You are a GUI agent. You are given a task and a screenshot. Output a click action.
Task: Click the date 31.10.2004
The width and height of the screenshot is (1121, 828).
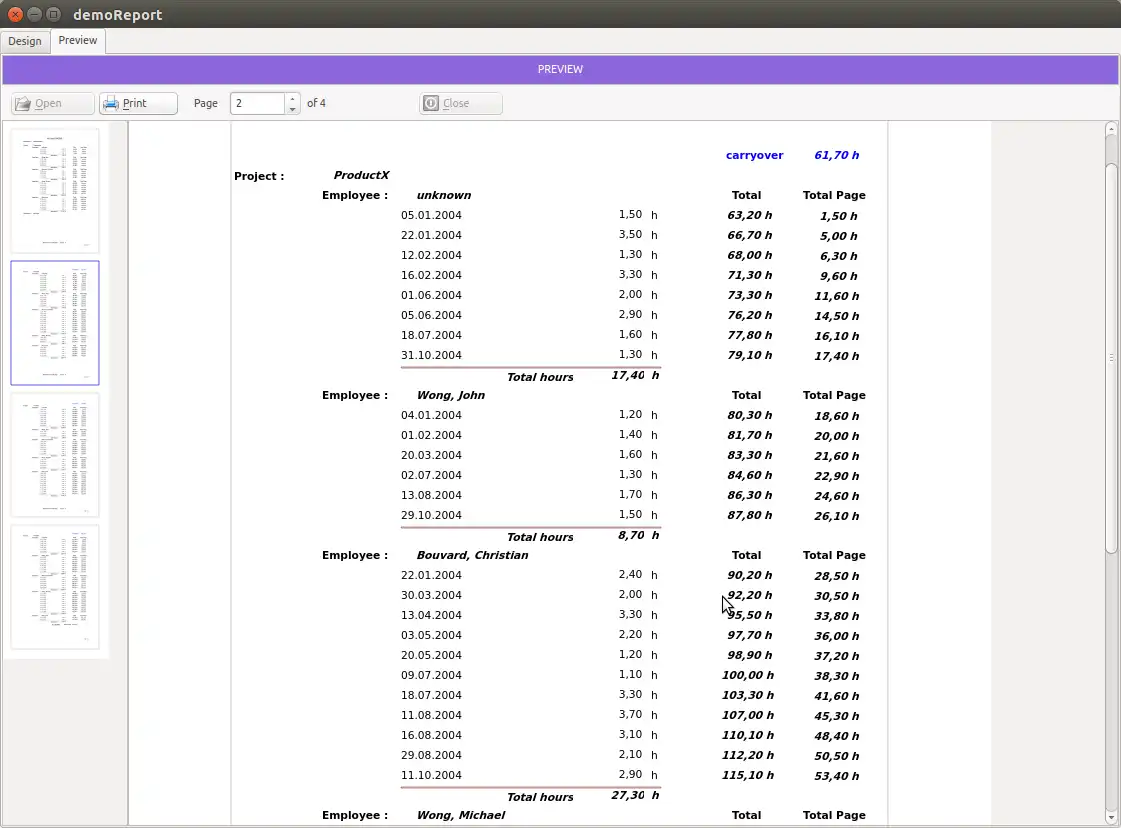(x=431, y=355)
